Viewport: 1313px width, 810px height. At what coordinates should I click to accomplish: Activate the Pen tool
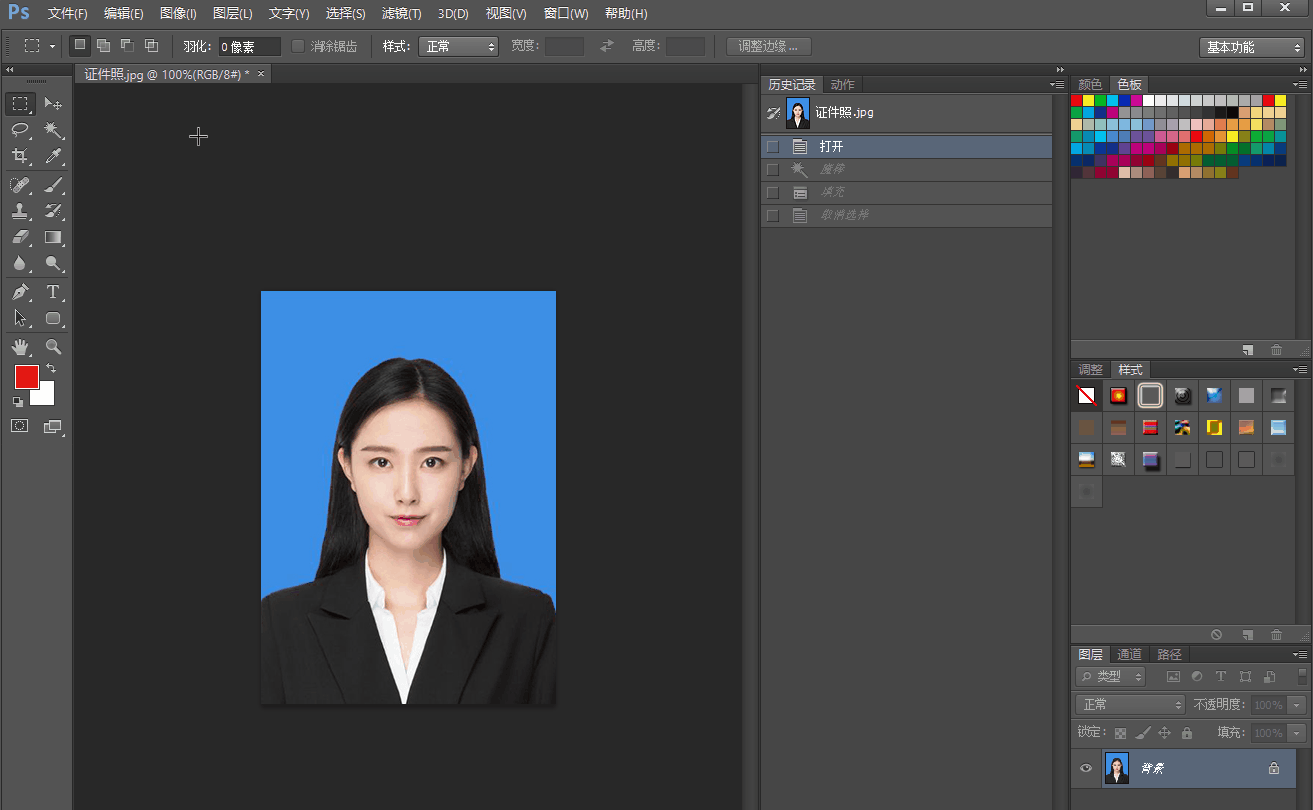coord(20,292)
